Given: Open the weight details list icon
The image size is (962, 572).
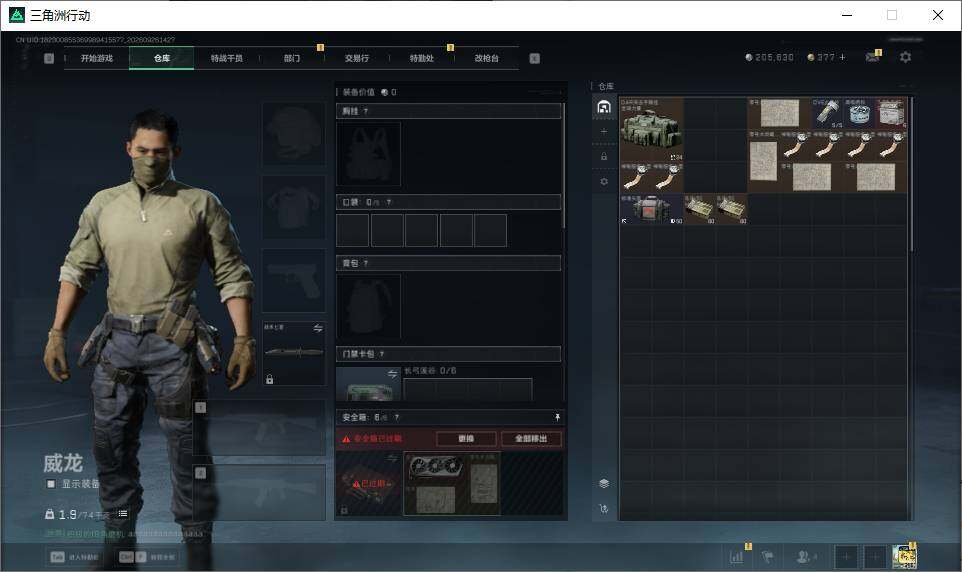Looking at the screenshot, I should pos(123,514).
